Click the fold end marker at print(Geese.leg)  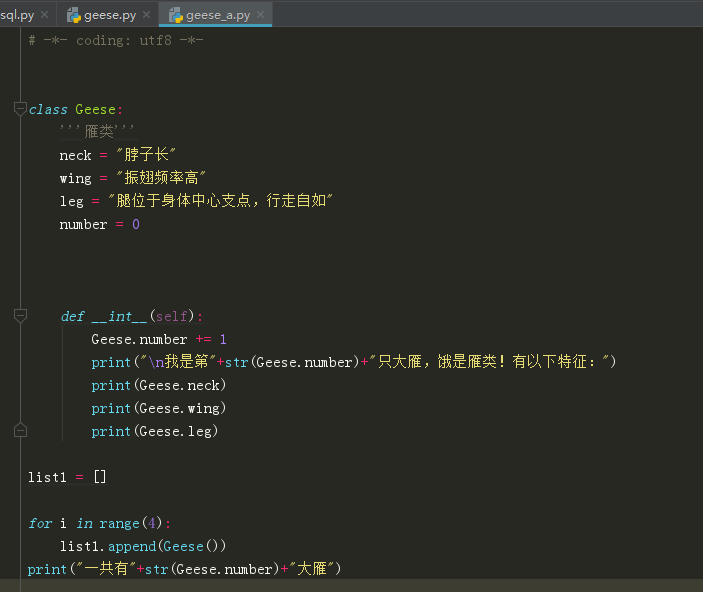point(20,431)
